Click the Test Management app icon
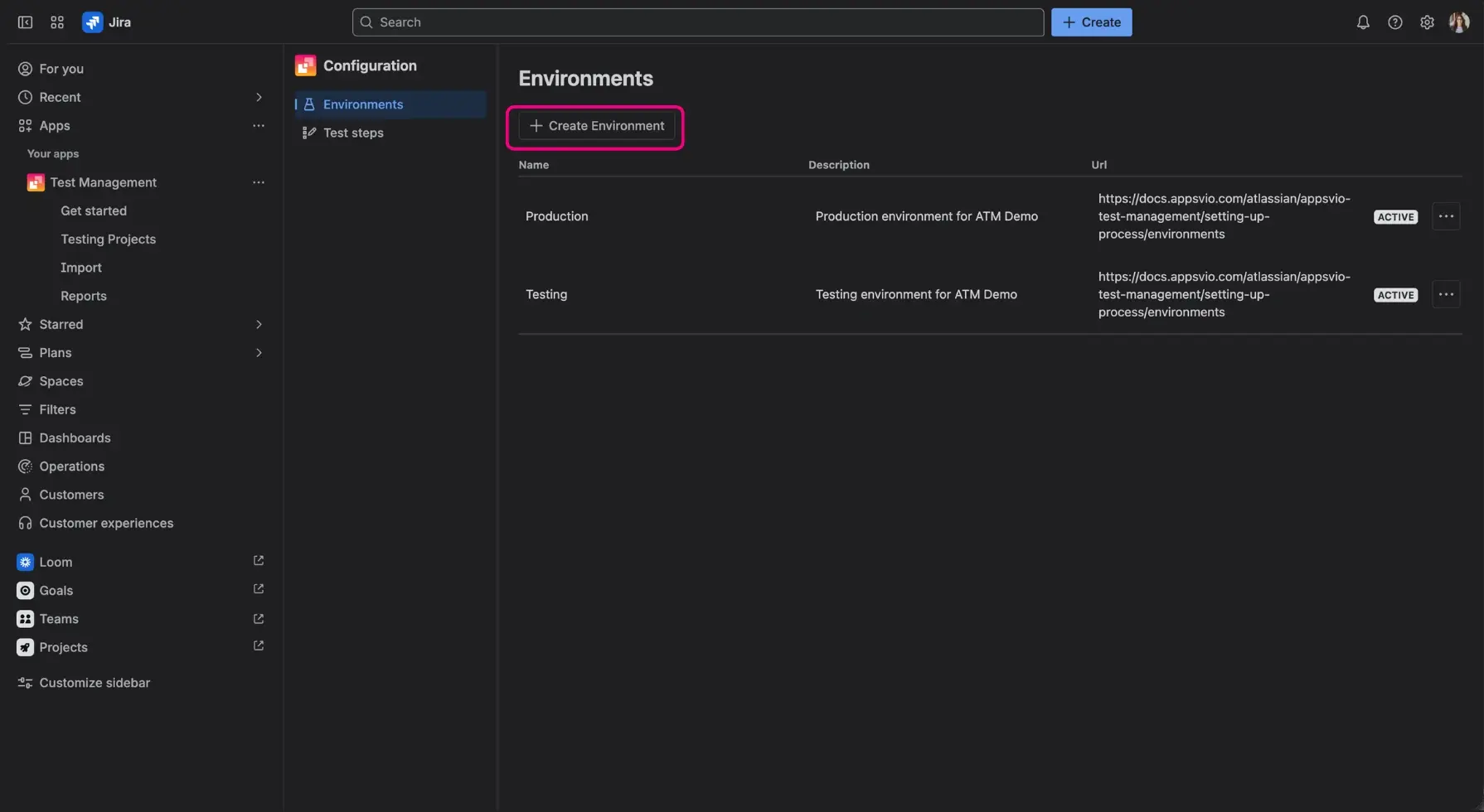The width and height of the screenshot is (1484, 812). (36, 182)
